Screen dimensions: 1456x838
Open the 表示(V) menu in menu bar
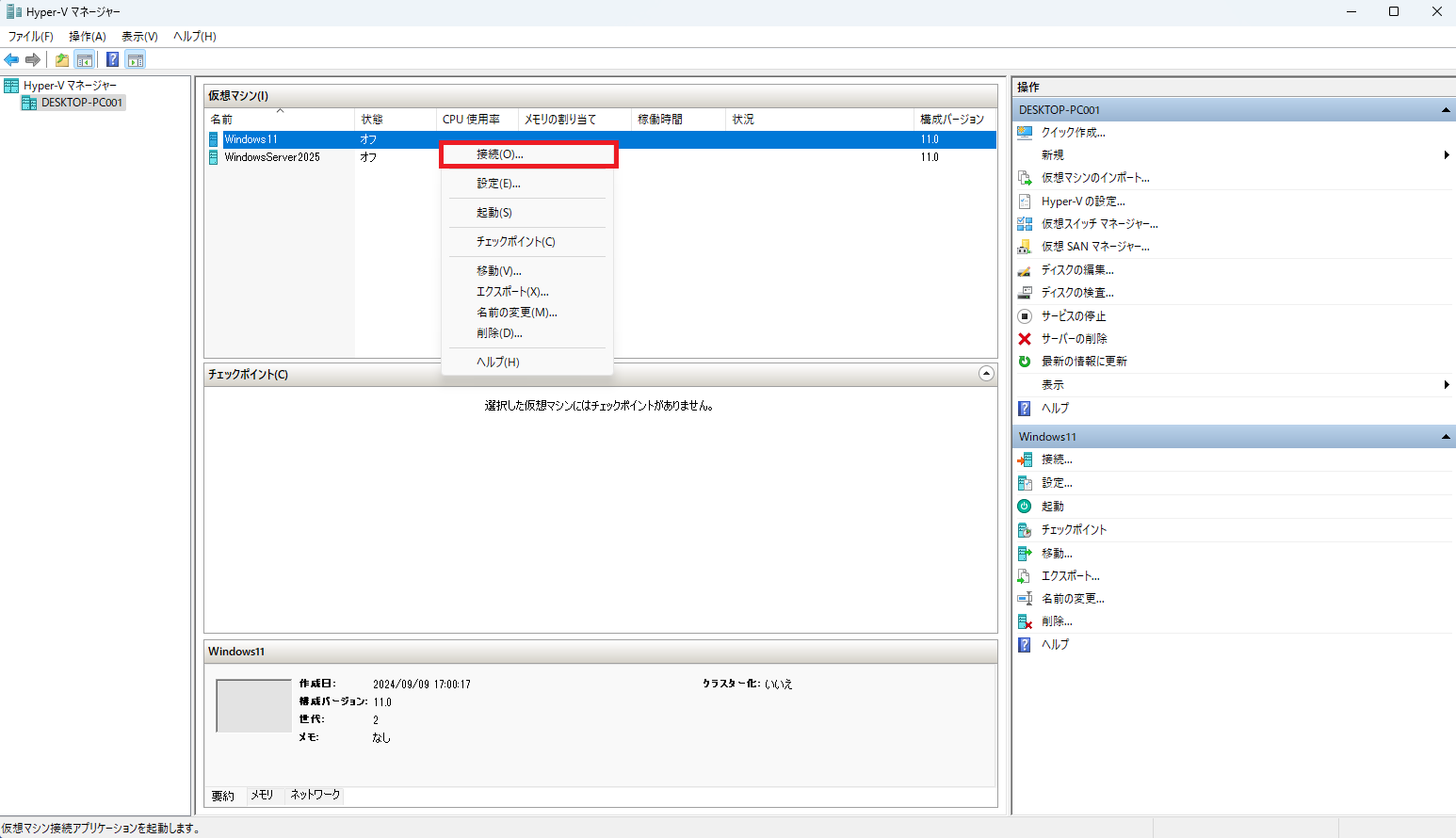click(139, 37)
